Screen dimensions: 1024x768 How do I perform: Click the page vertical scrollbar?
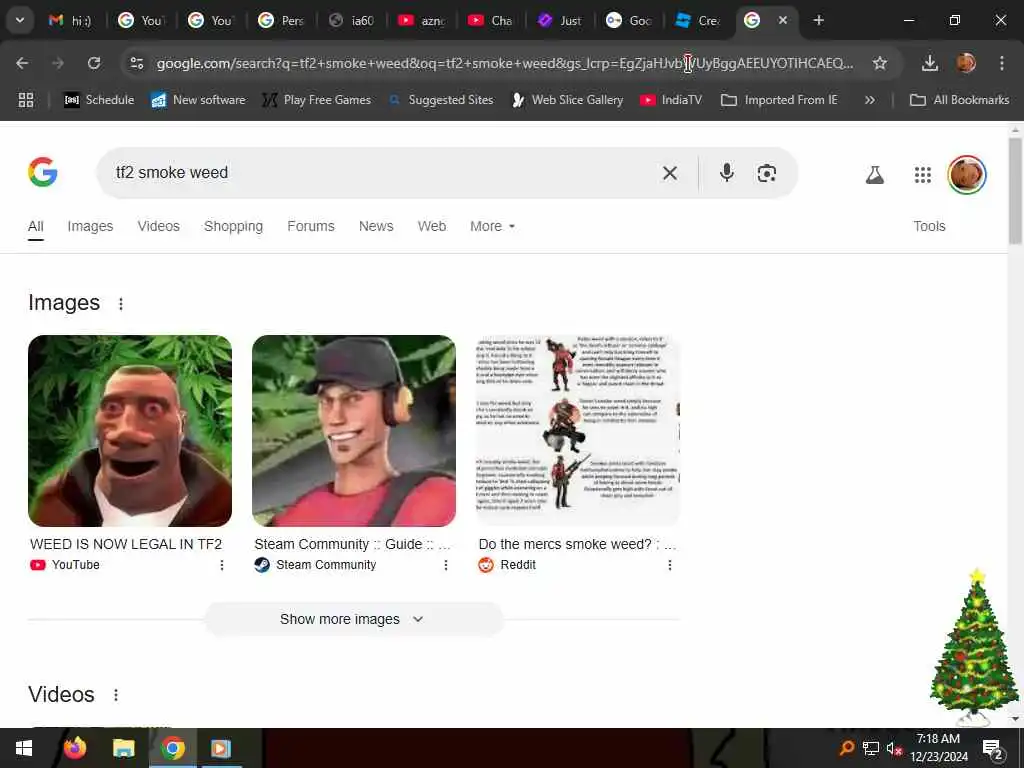coord(1015,191)
